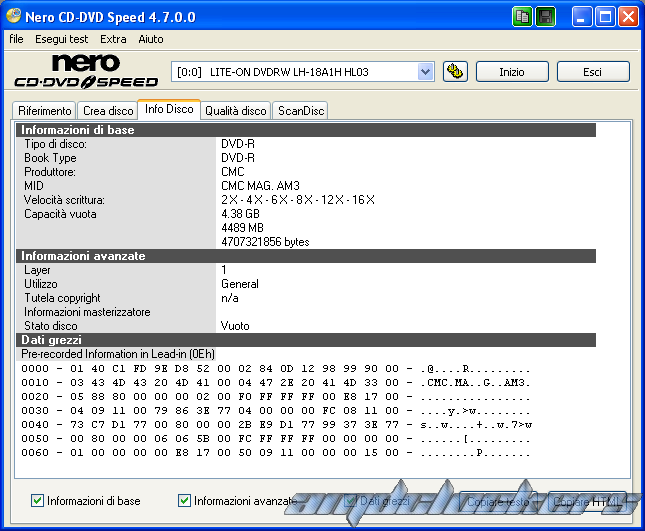Click the Nero CD-DVD Speed logo
The height and width of the screenshot is (531, 645).
coord(86,71)
